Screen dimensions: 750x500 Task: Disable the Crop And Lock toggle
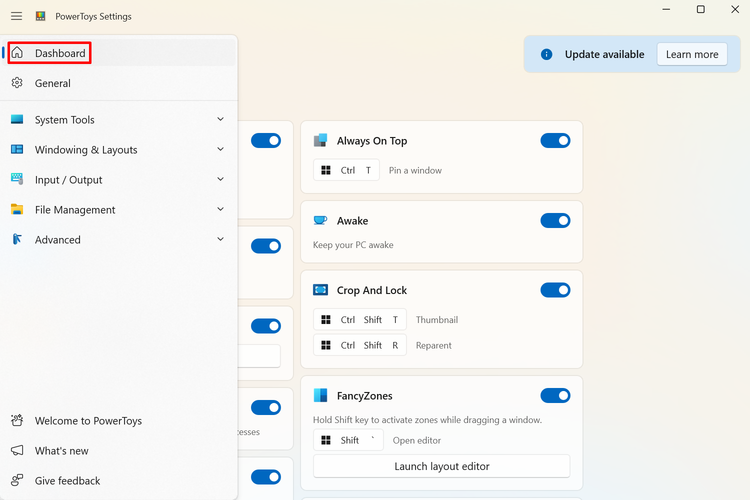[555, 290]
